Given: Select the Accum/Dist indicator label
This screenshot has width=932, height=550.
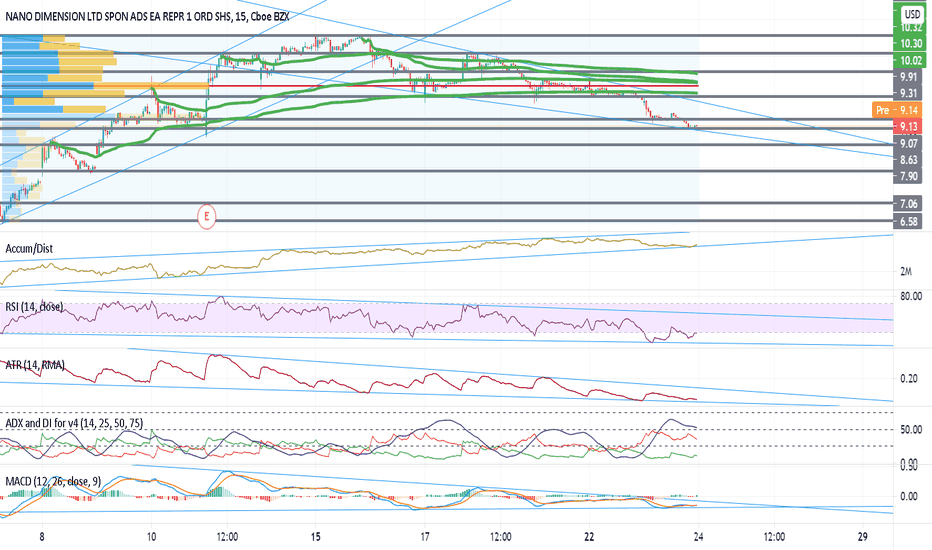Looking at the screenshot, I should point(29,249).
